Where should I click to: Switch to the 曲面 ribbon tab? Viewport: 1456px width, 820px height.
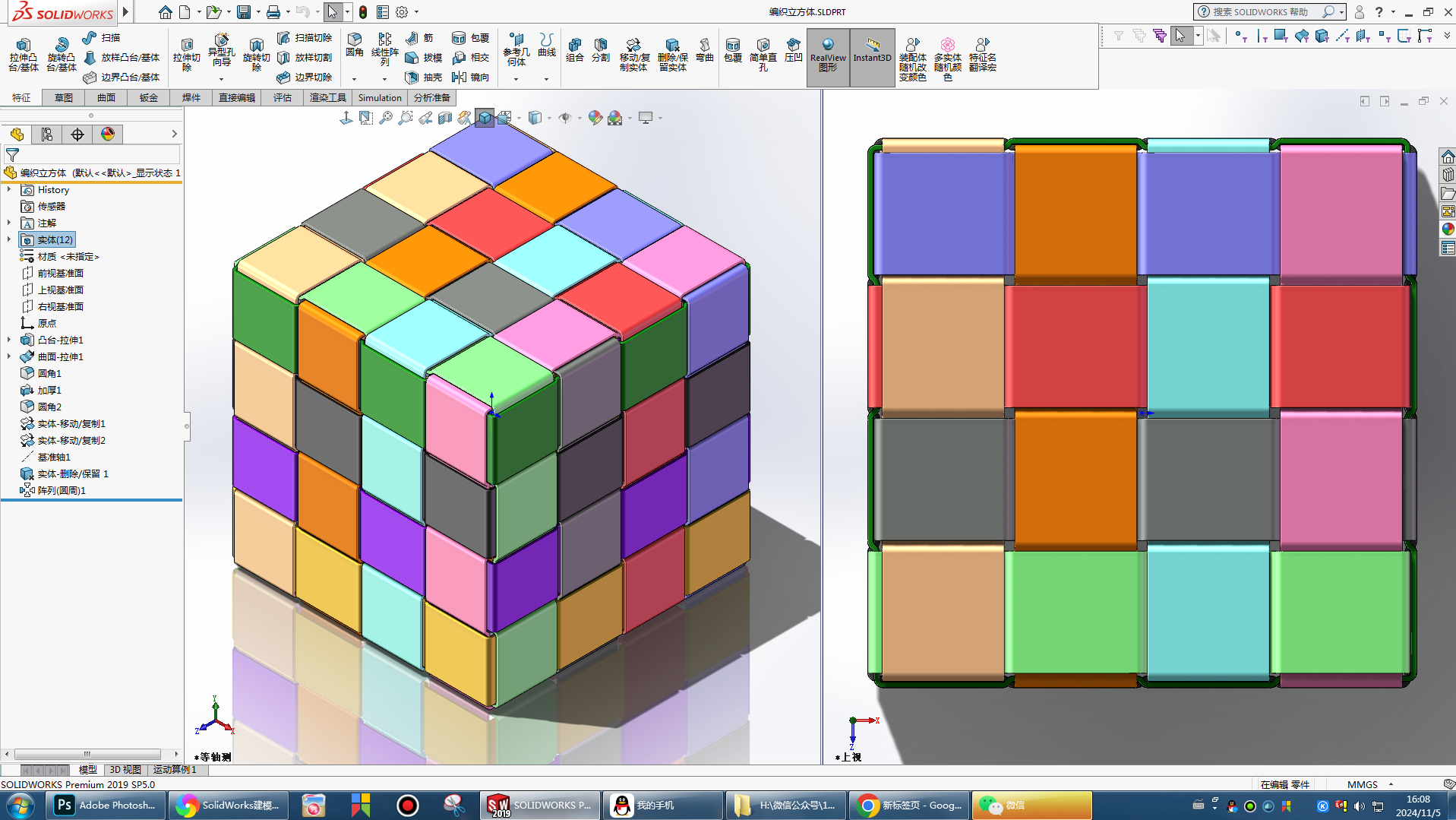point(106,98)
